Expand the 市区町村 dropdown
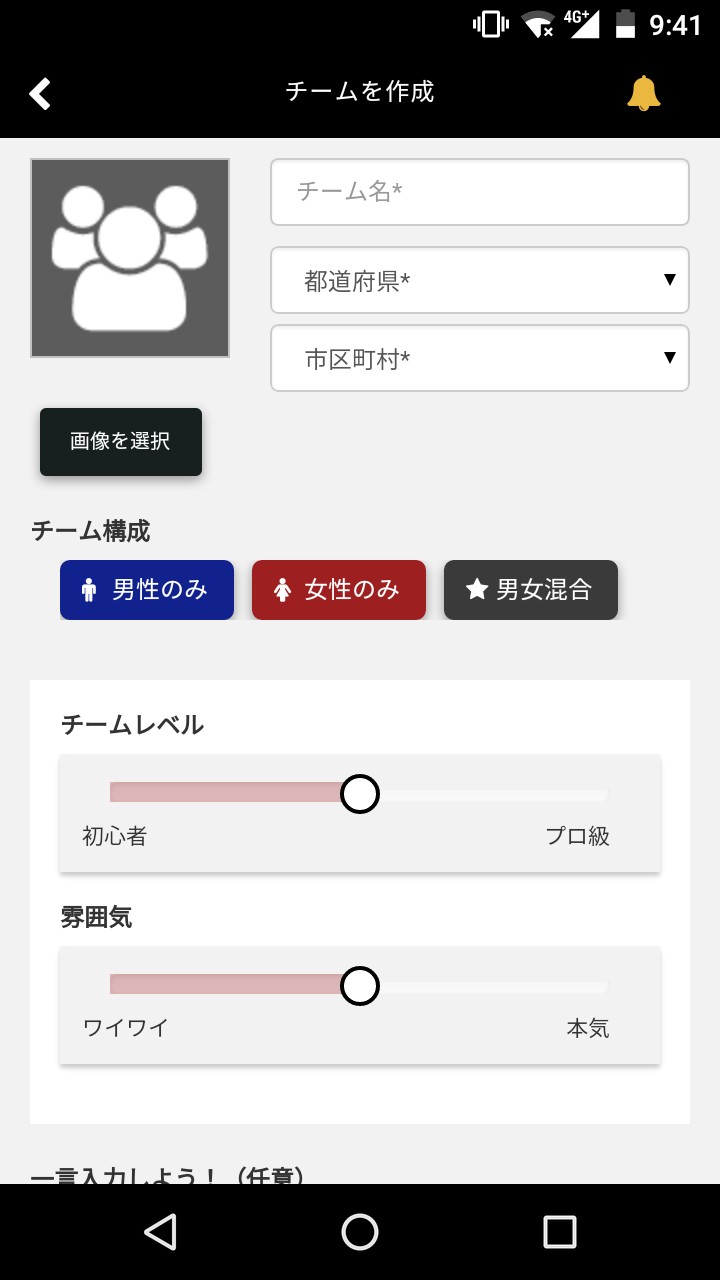This screenshot has height=1280, width=720. point(480,358)
